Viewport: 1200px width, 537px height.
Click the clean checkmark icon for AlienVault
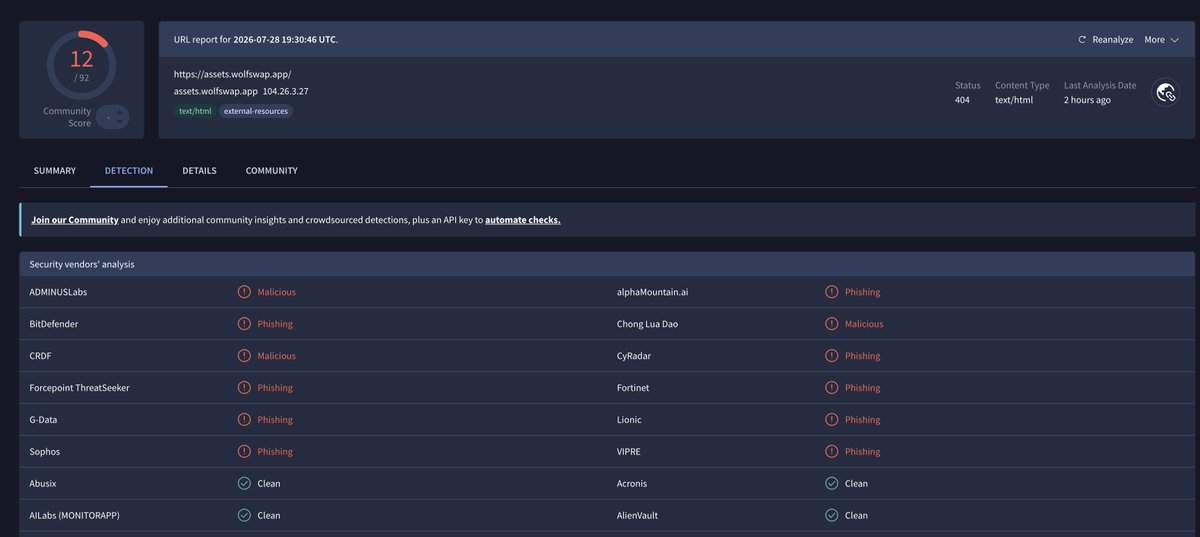click(832, 516)
